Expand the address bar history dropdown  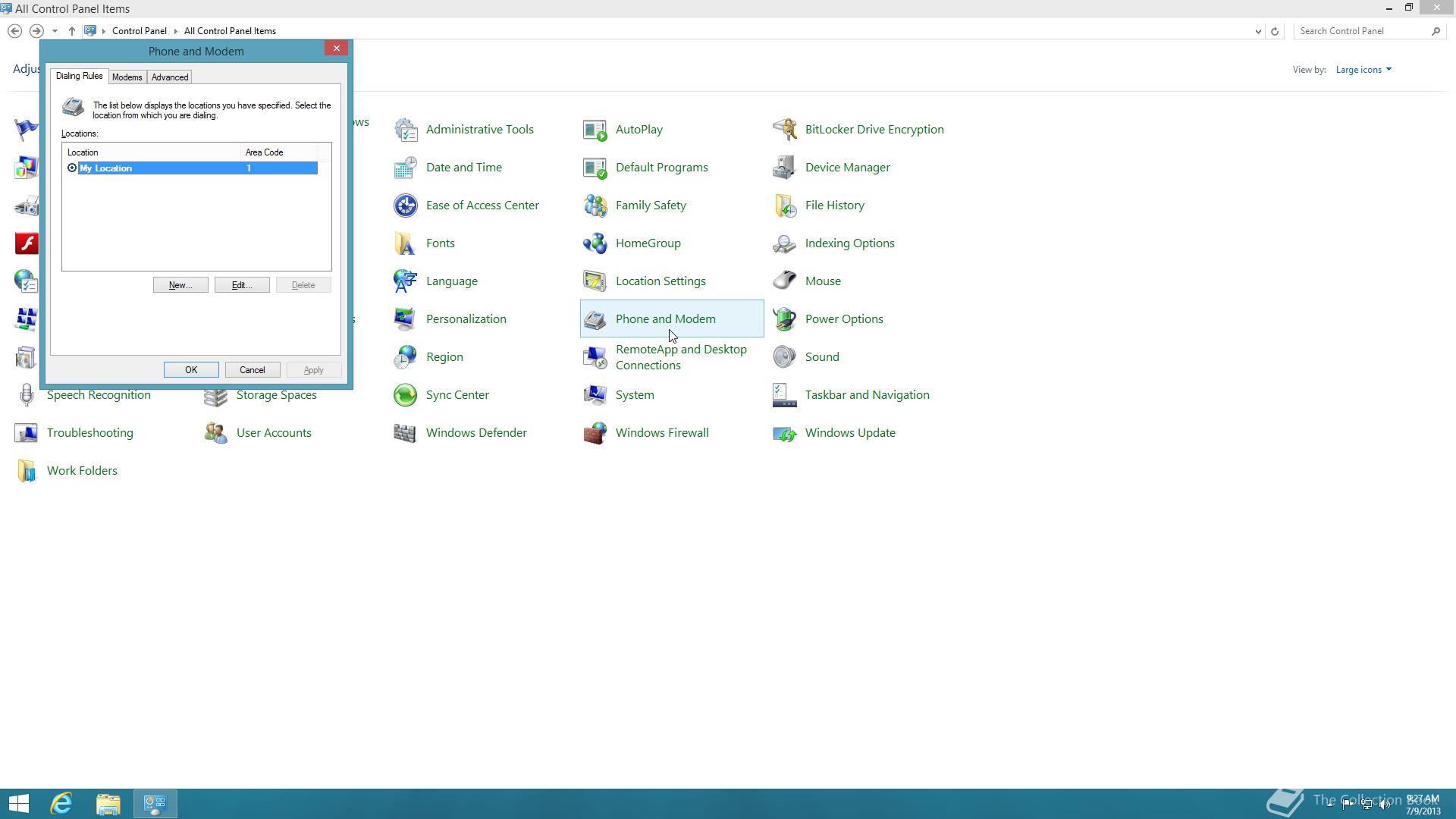[1258, 31]
